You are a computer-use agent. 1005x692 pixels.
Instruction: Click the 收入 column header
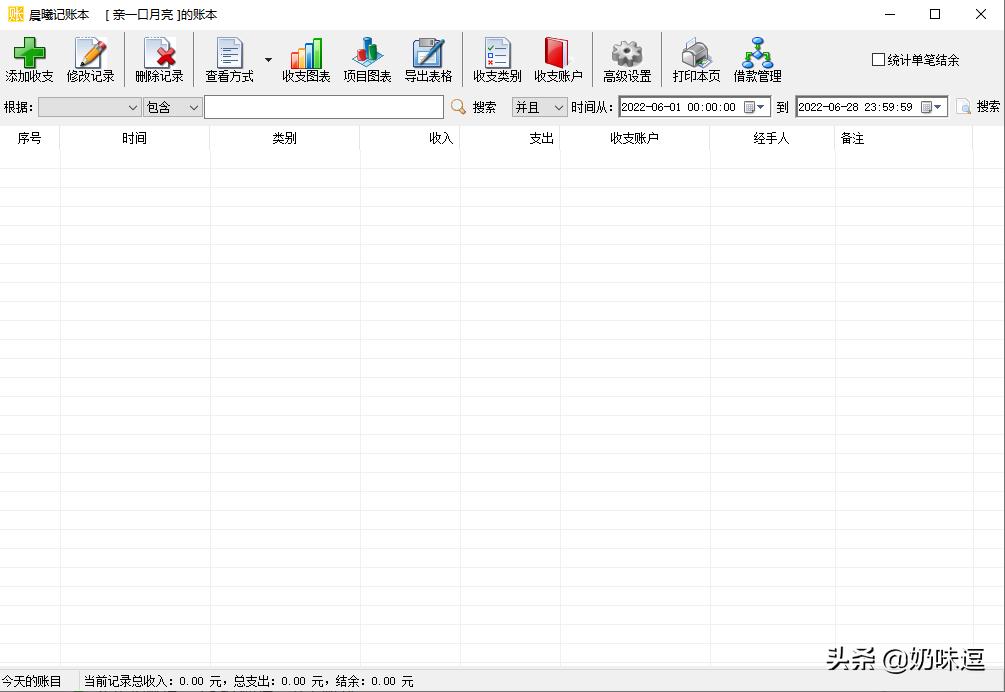pyautogui.click(x=410, y=138)
